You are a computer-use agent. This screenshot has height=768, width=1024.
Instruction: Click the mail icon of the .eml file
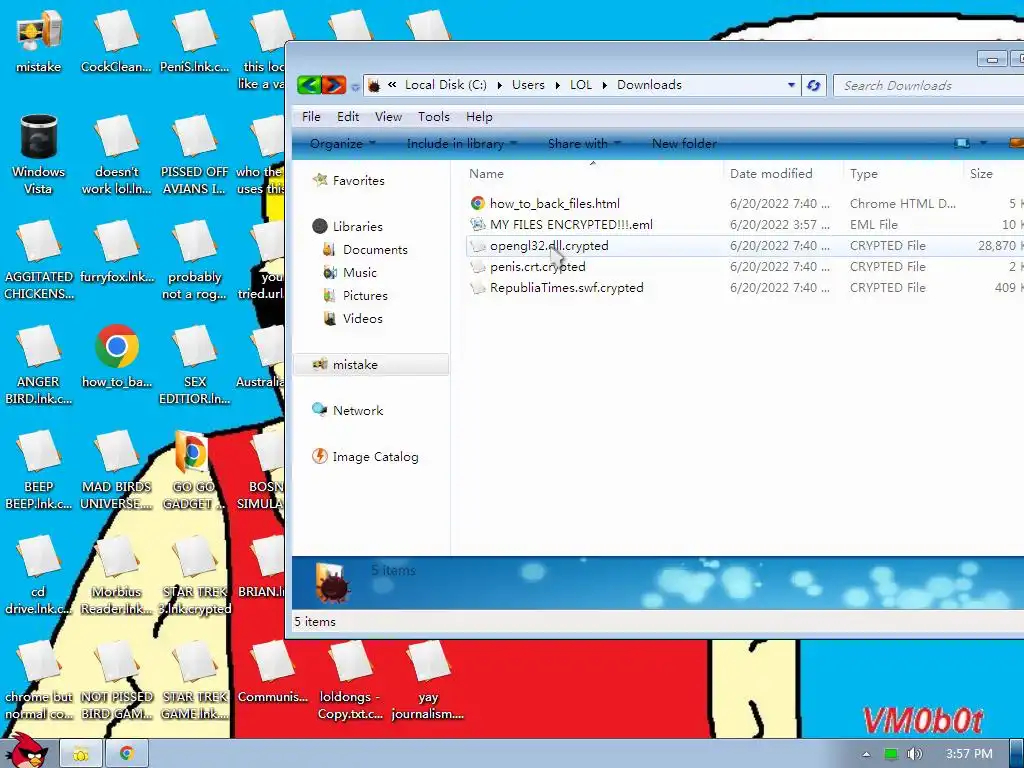pyautogui.click(x=478, y=225)
